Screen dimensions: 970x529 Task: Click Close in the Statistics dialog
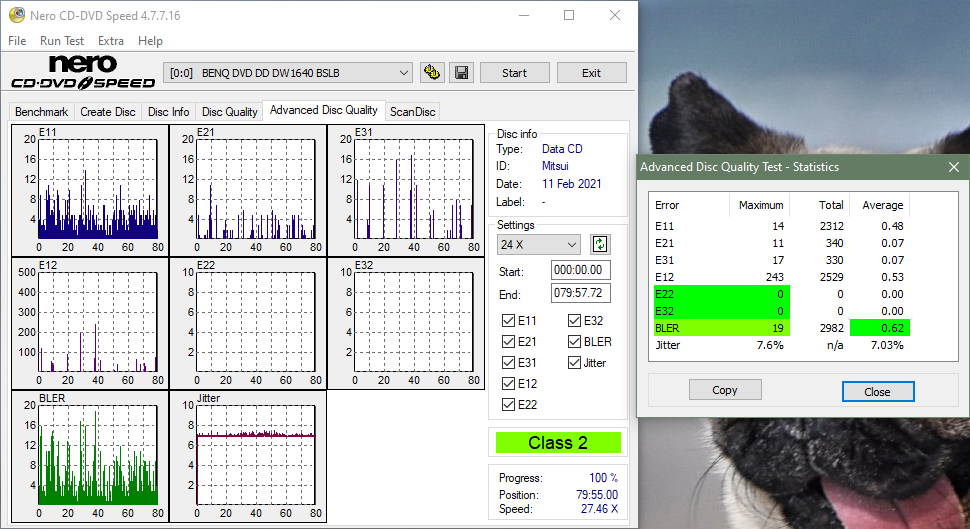click(878, 392)
